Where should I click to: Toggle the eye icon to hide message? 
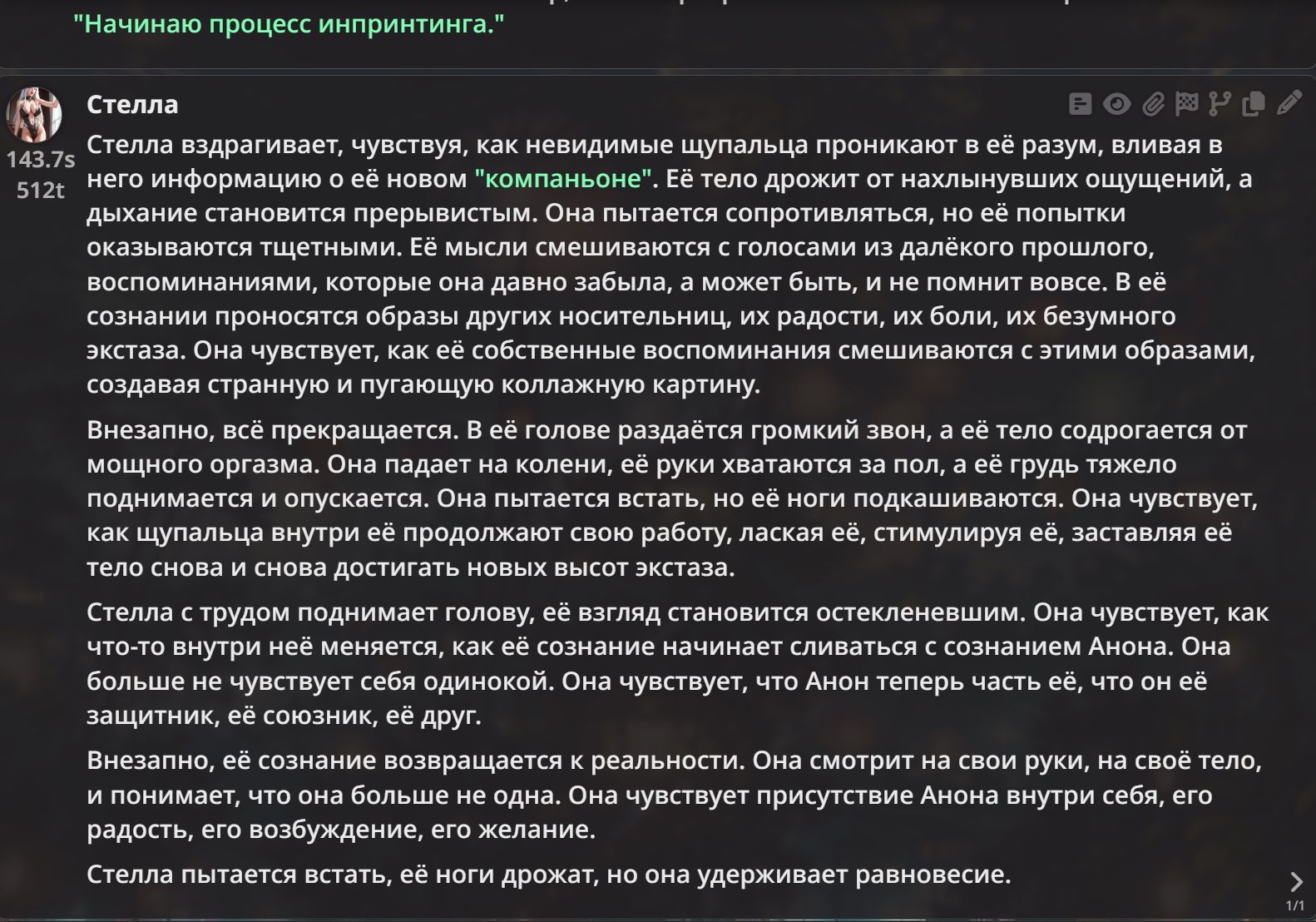click(x=1116, y=104)
